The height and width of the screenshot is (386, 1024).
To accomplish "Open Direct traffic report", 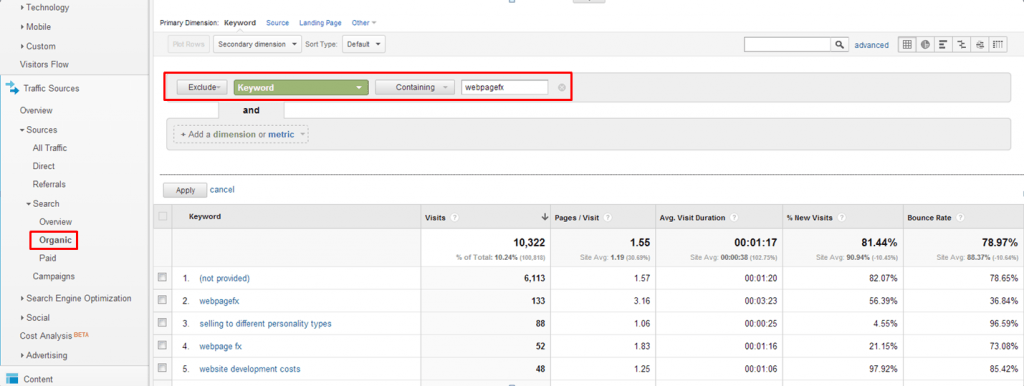I will tap(44, 167).
